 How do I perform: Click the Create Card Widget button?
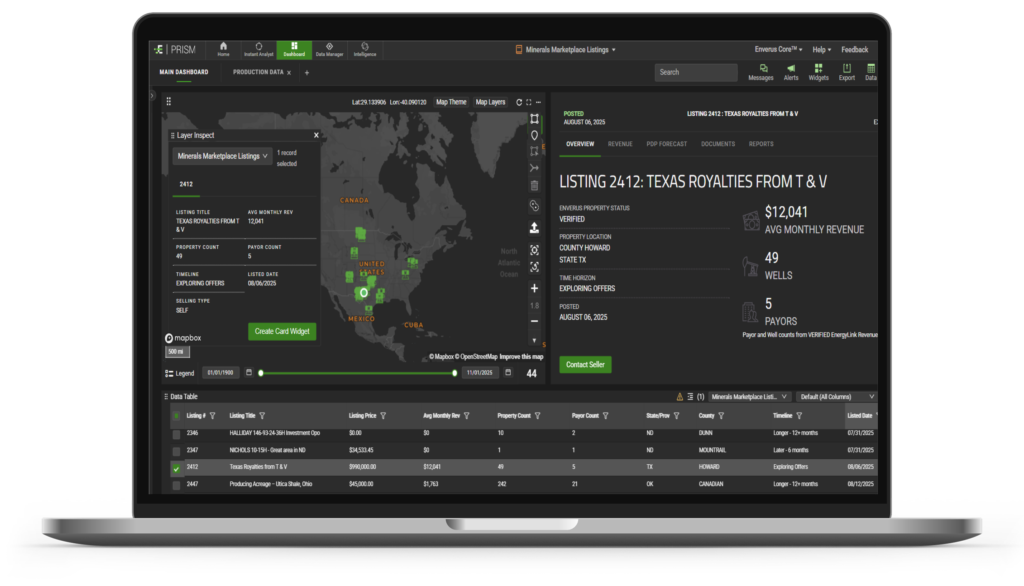tap(282, 331)
